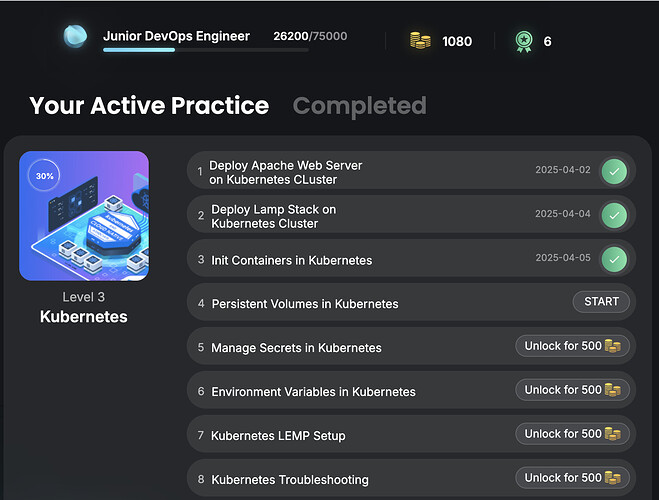This screenshot has height=500, width=659.
Task: Open Deploy Lamp Stack on Kubernetes Cluster
Action: tap(273, 216)
